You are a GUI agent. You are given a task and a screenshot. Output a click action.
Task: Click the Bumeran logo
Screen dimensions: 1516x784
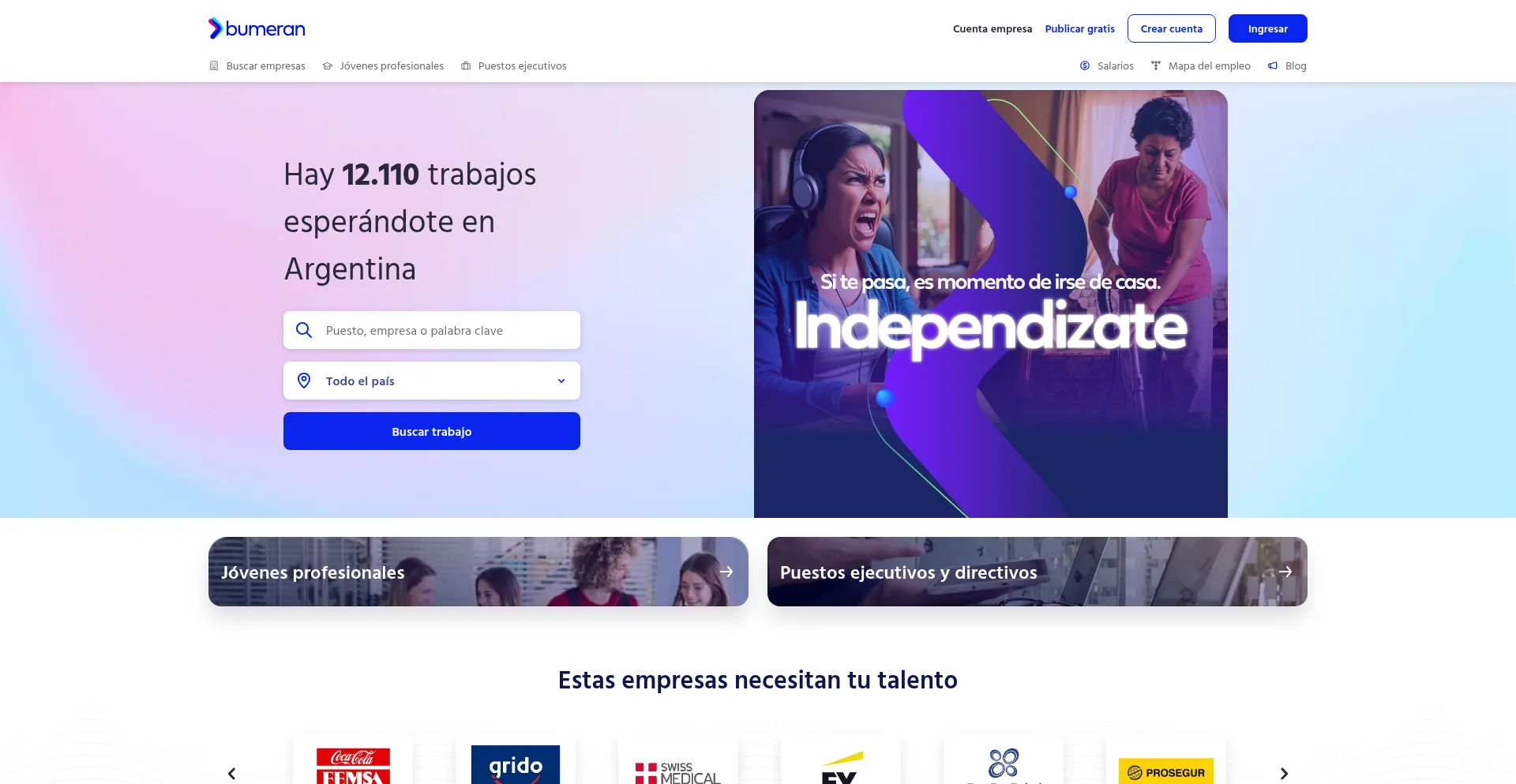[x=257, y=28]
